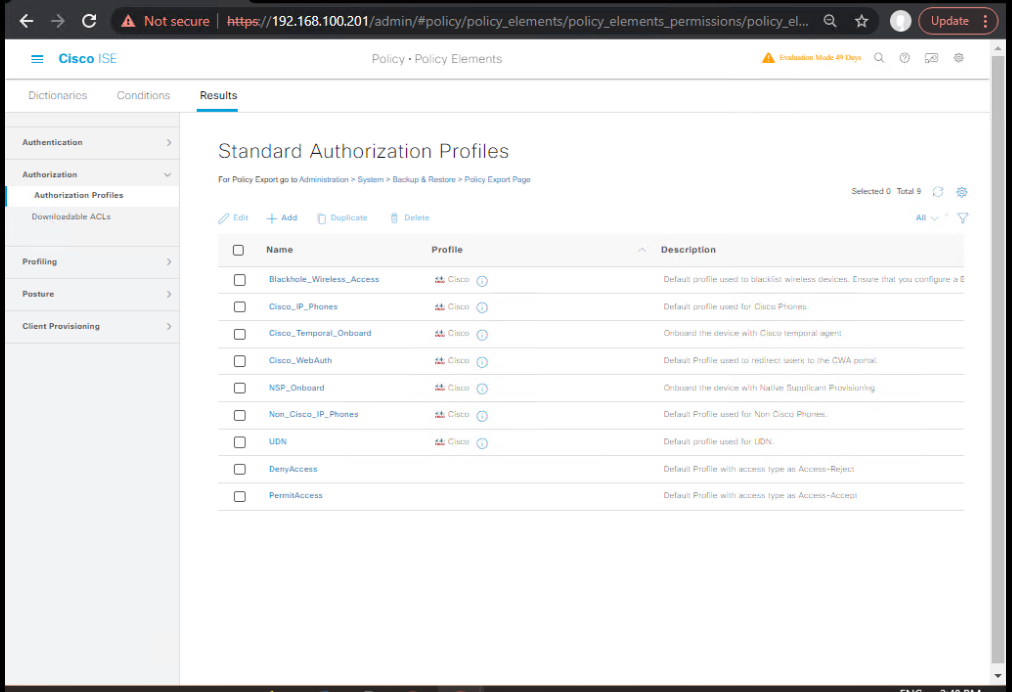
Task: Open the ISE settings gear in header
Action: 959,58
